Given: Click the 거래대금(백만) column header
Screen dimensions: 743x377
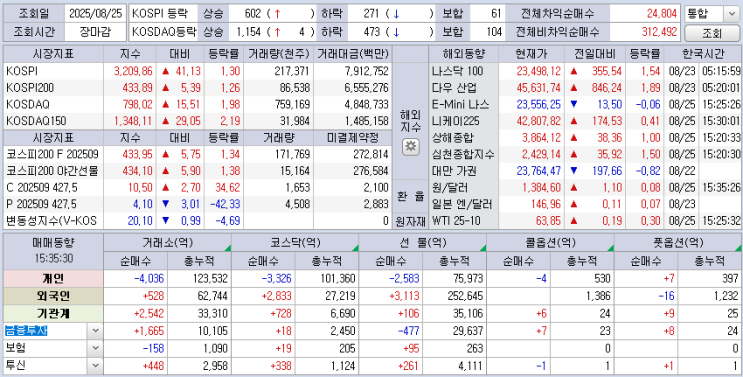Looking at the screenshot, I should (353, 54).
